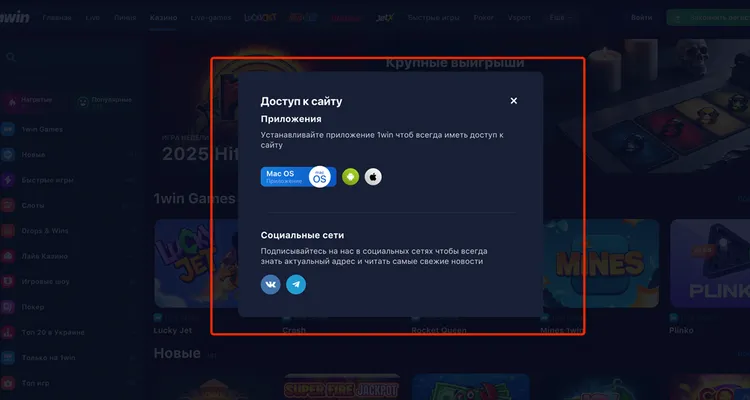
Task: Open JetX logo in top navigation
Action: (385, 18)
